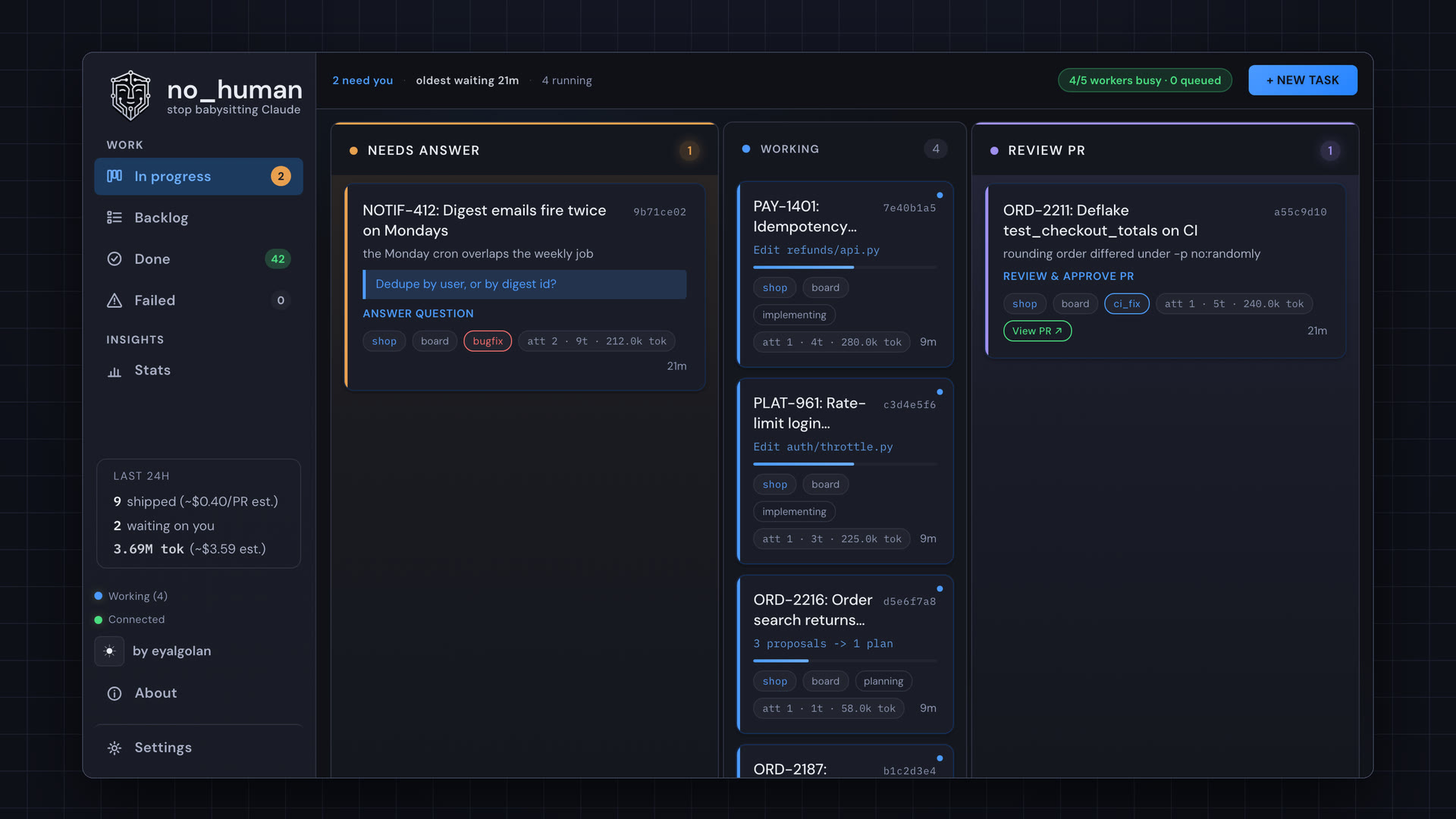Click the implementing tag on PLAT-961
Screen dimensions: 1456x819
[794, 512]
